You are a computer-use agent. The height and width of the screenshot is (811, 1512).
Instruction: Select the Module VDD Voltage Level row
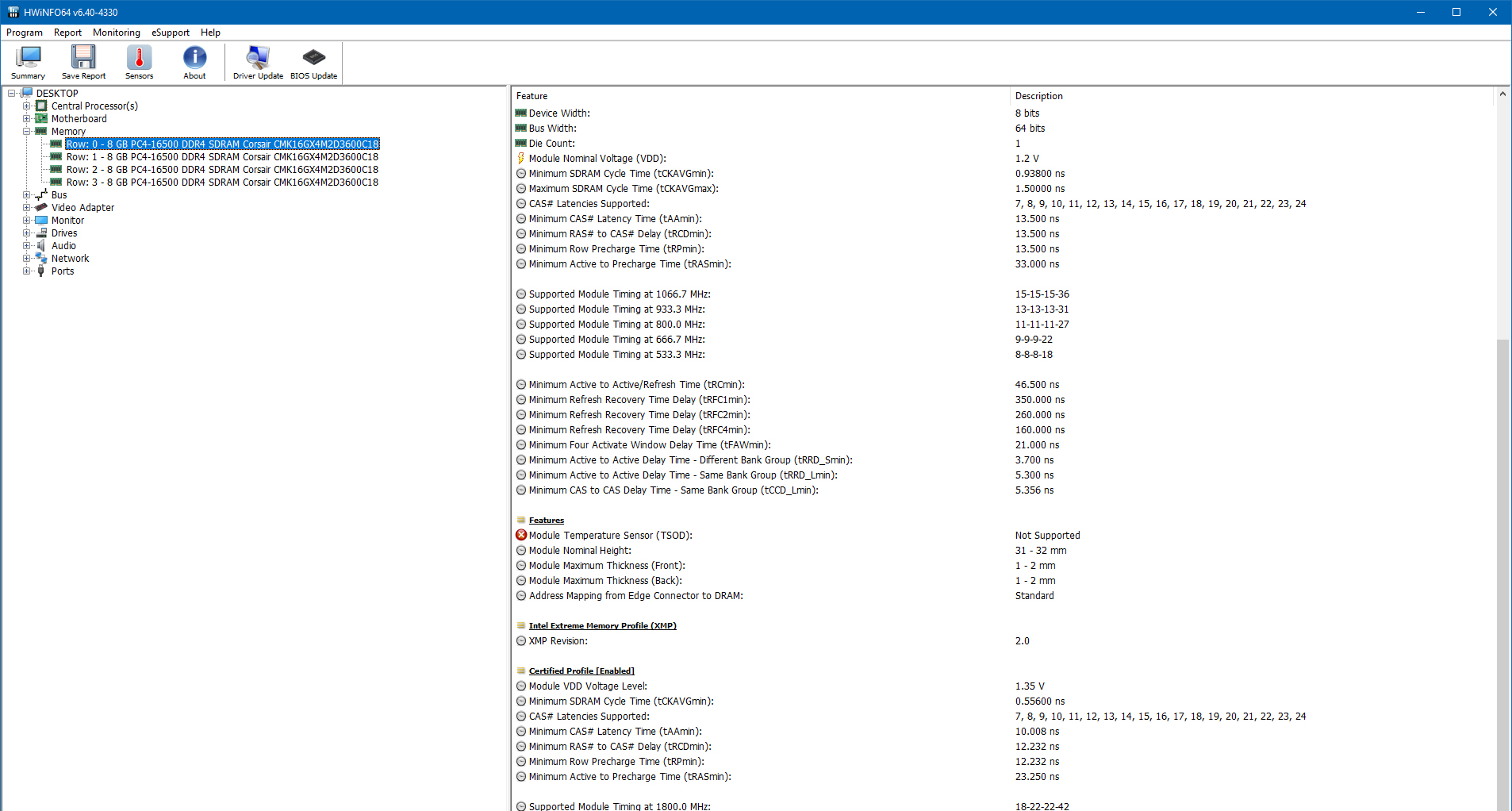click(x=1003, y=686)
